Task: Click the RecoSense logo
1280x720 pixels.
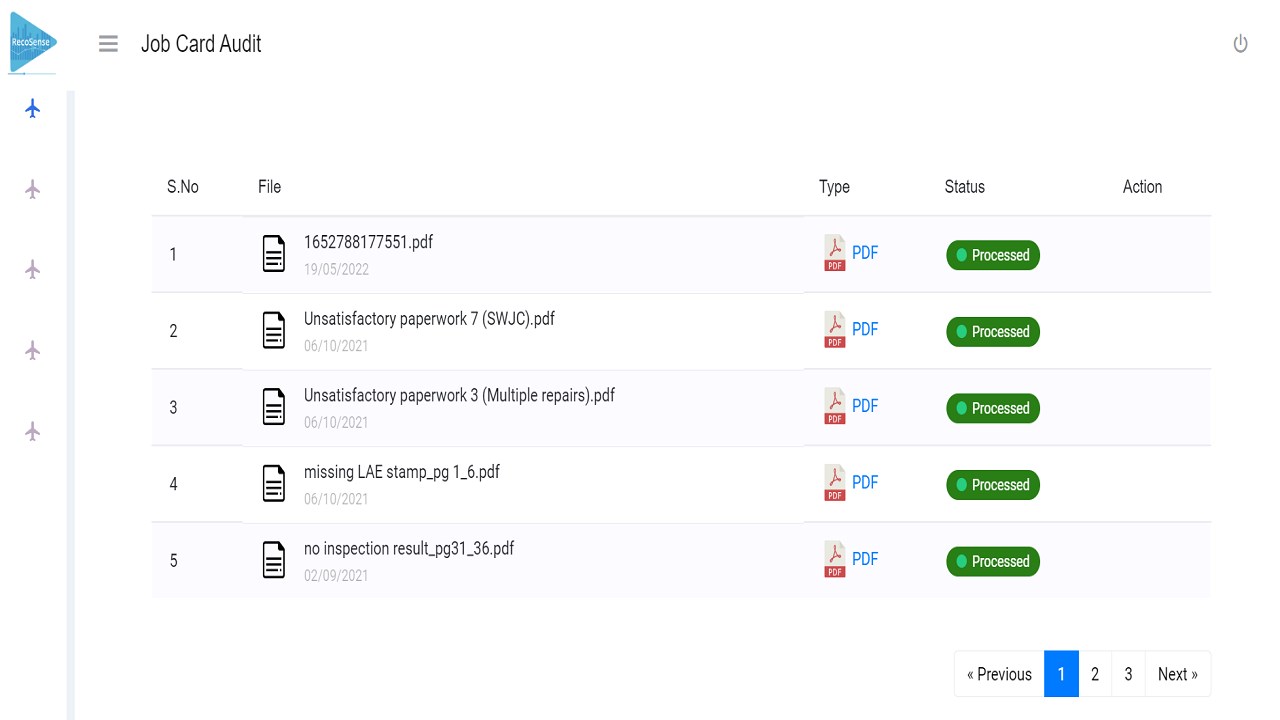Action: [x=33, y=40]
